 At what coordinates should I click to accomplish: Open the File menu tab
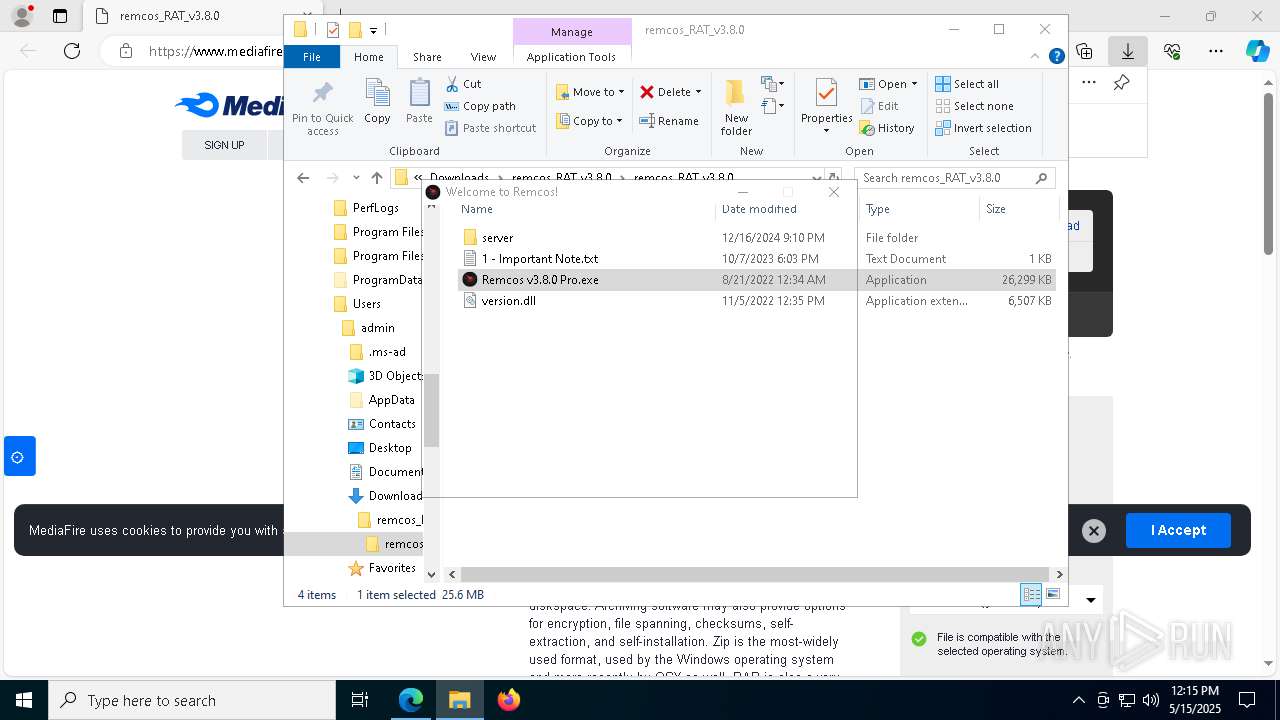[x=312, y=57]
